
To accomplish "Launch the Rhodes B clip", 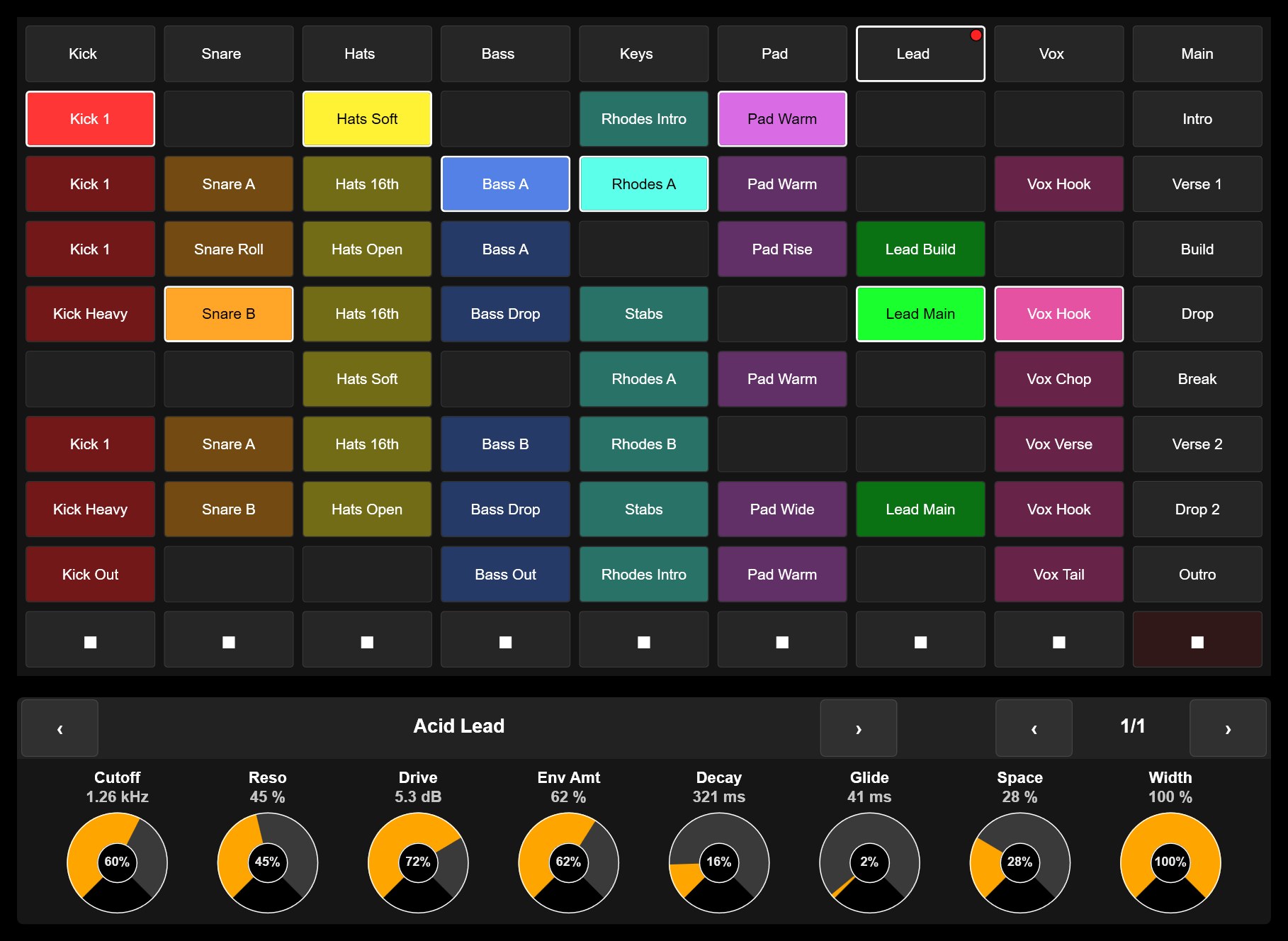I will (x=643, y=444).
